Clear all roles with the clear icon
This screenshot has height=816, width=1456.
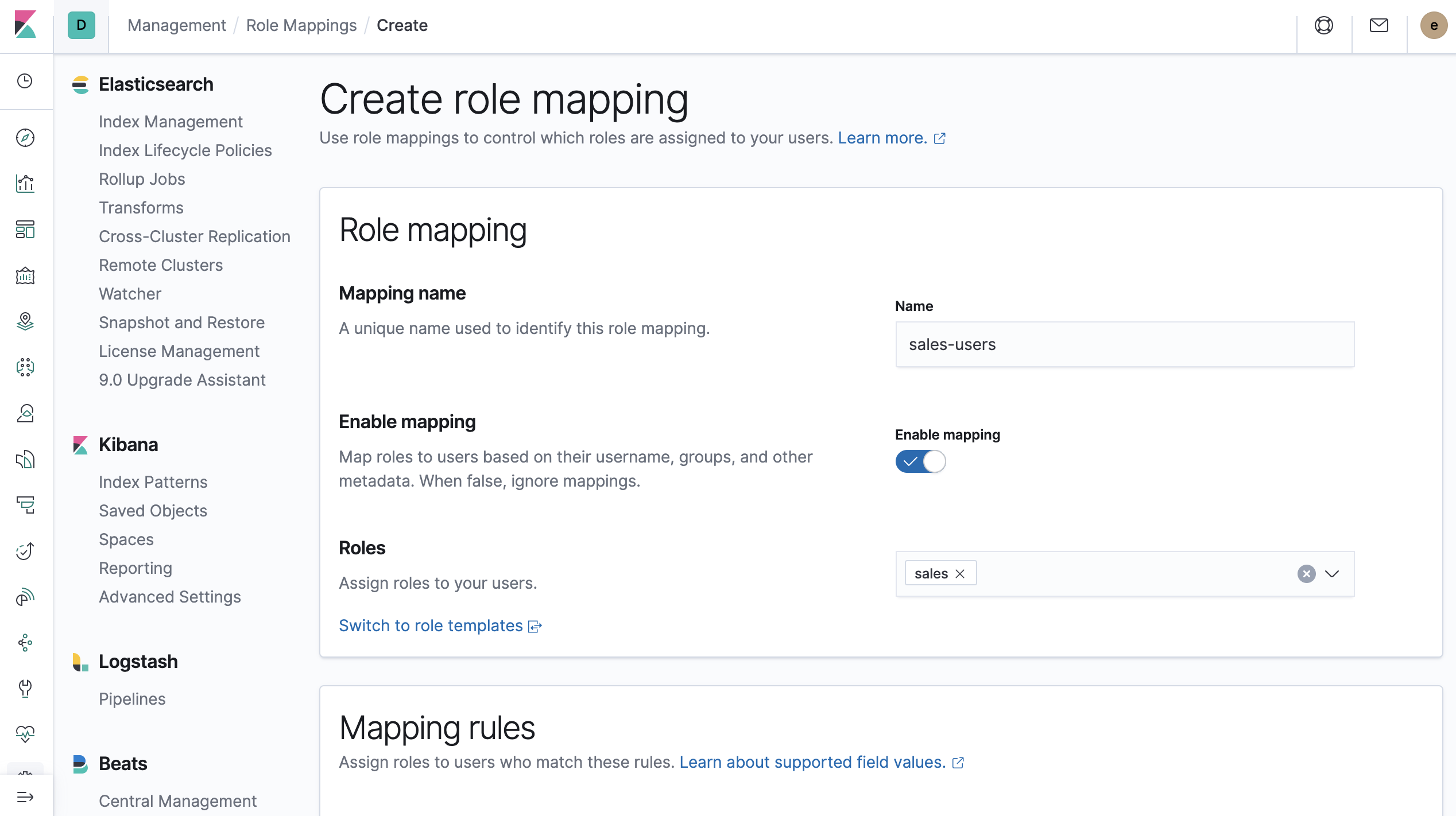click(1307, 573)
